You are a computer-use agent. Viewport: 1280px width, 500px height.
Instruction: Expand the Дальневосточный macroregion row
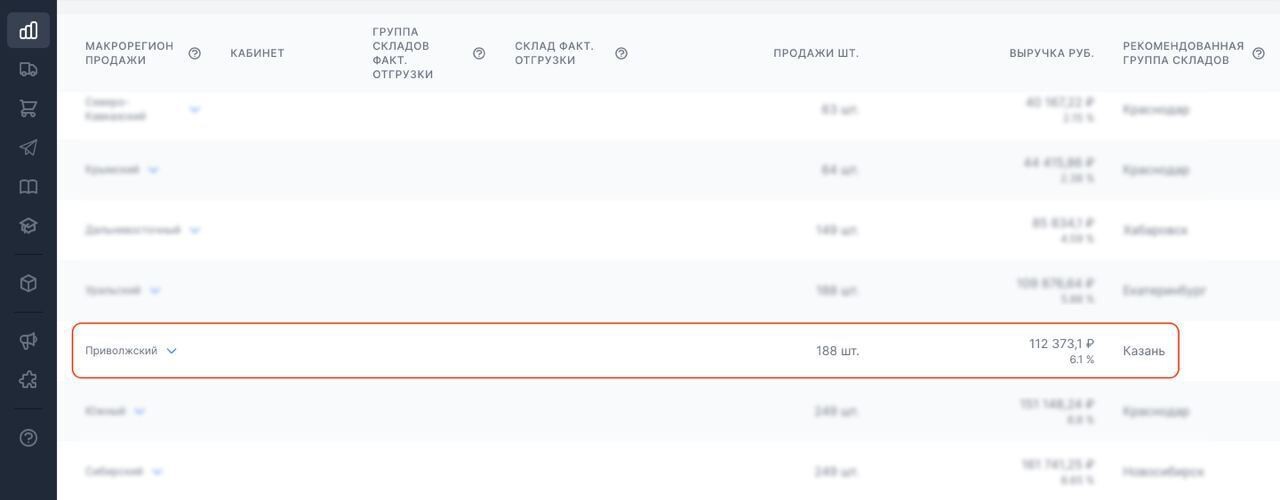coord(195,230)
